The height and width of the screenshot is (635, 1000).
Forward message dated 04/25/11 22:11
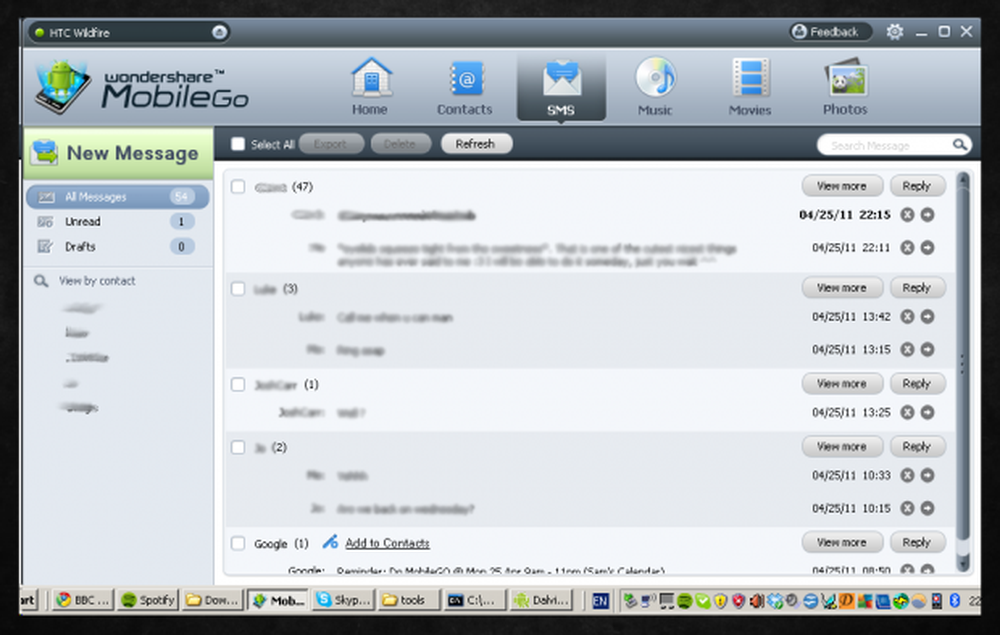pos(928,247)
